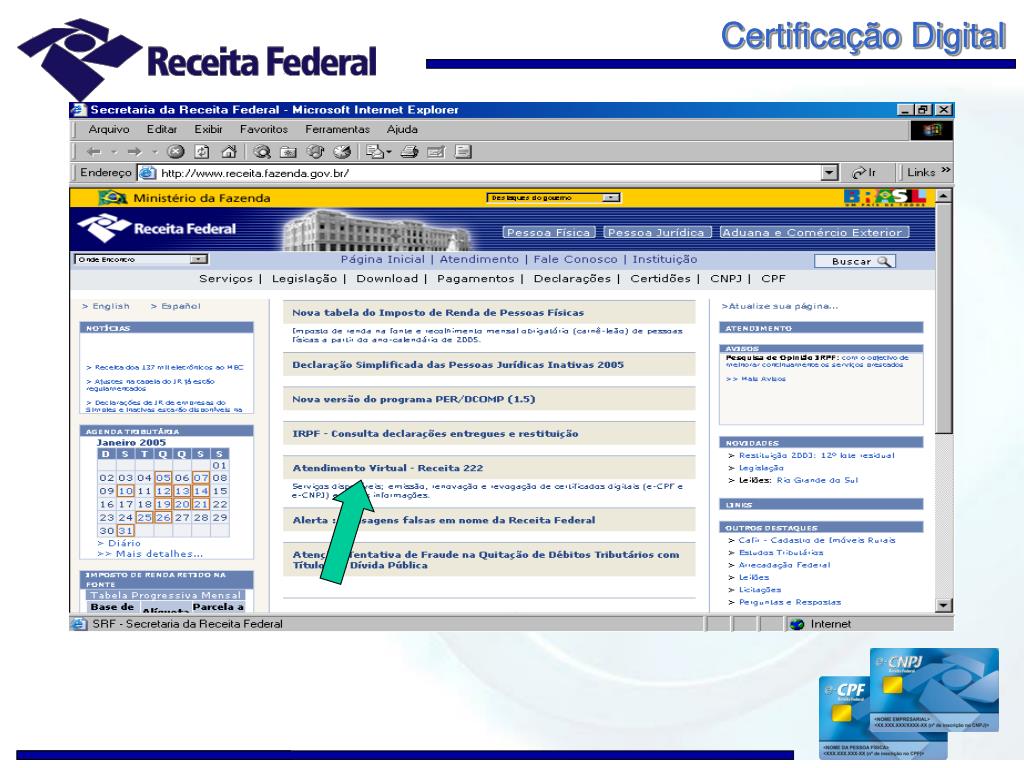The image size is (1024, 768).
Task: Expand the address bar dropdown
Action: point(829,173)
